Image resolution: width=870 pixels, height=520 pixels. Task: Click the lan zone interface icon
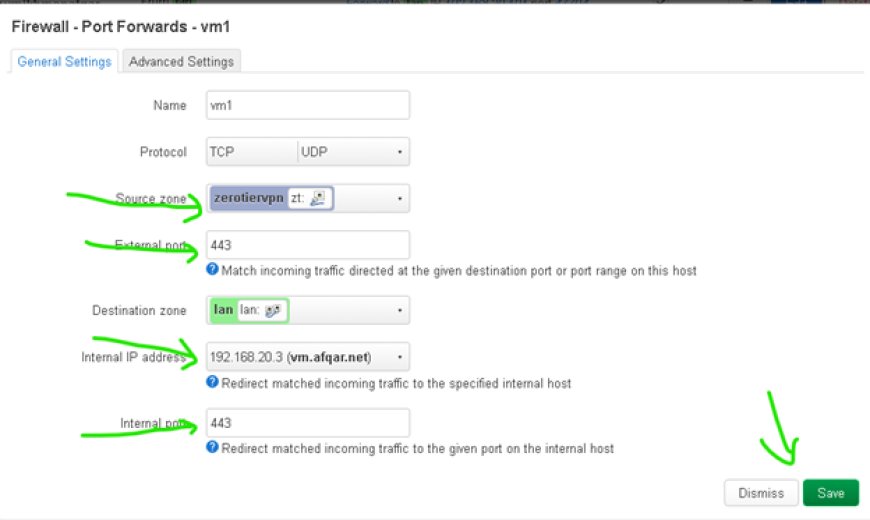pos(273,310)
